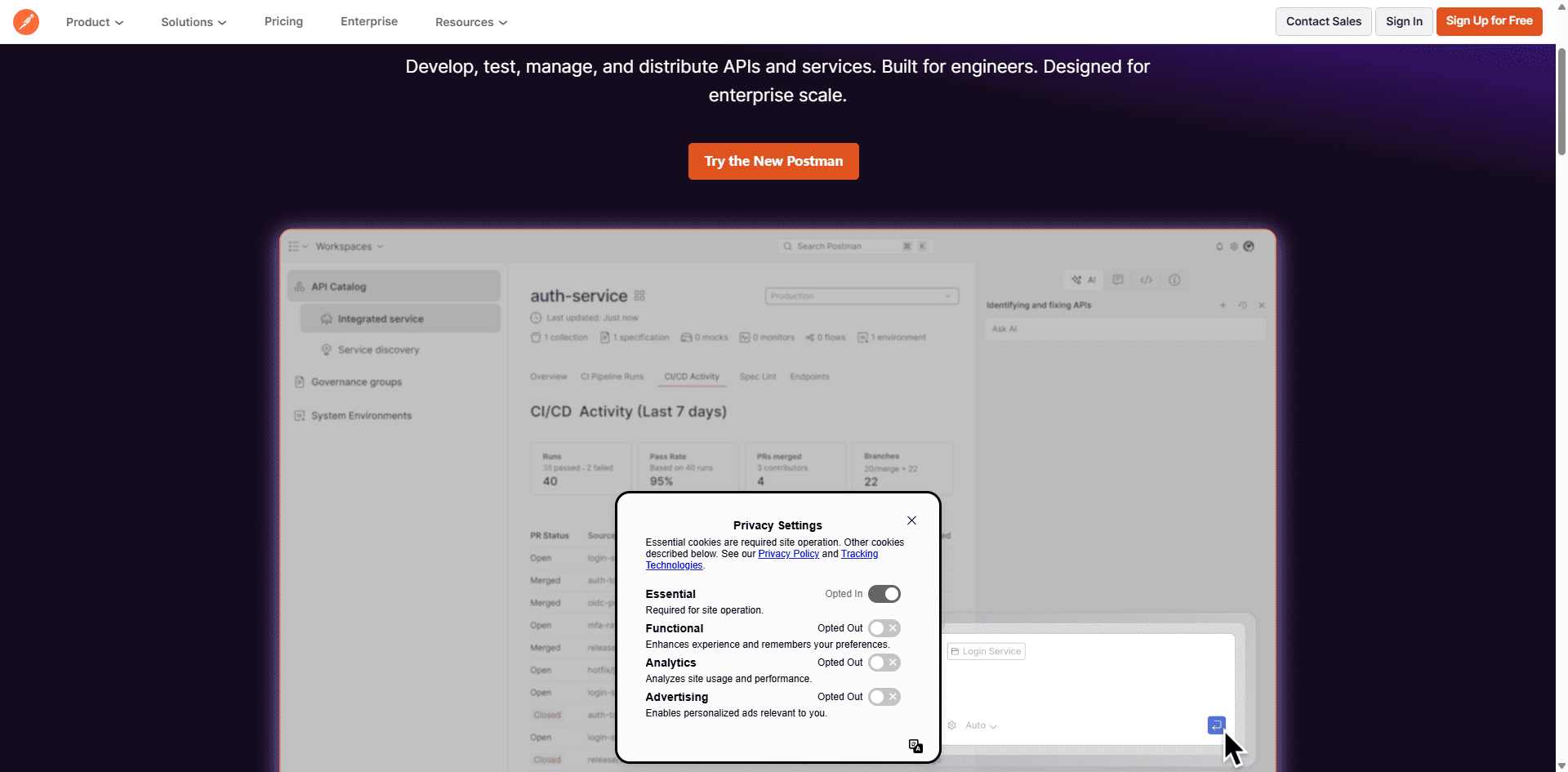This screenshot has height=772, width=1568.
Task: Click the Postman logo in the header
Action: (x=26, y=22)
